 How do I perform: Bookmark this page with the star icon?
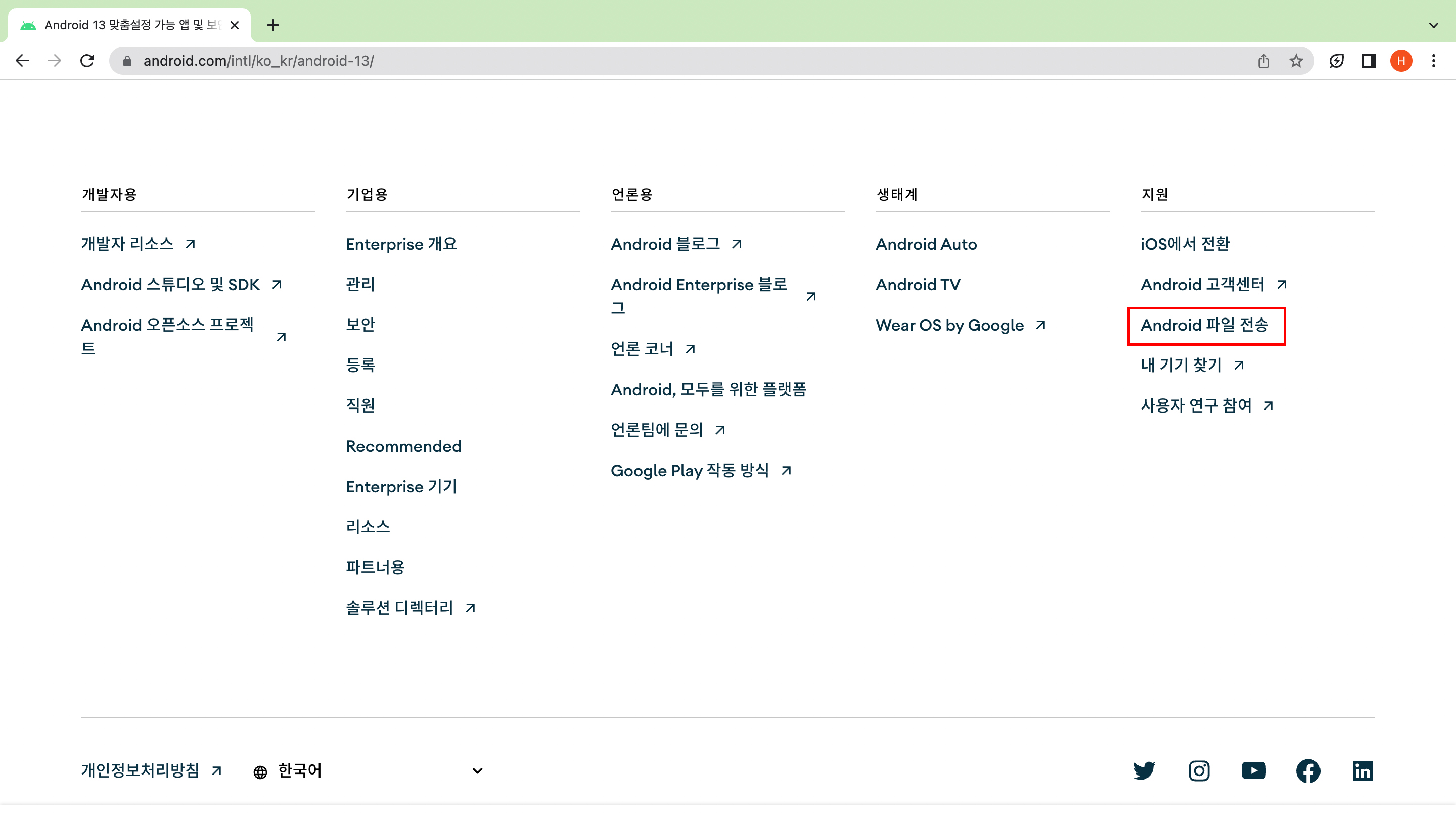click(x=1296, y=61)
